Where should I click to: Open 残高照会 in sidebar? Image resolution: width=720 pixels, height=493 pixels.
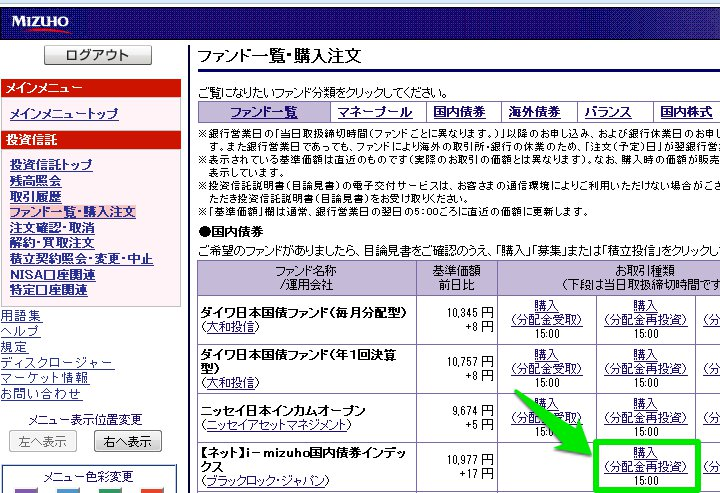[x=35, y=181]
